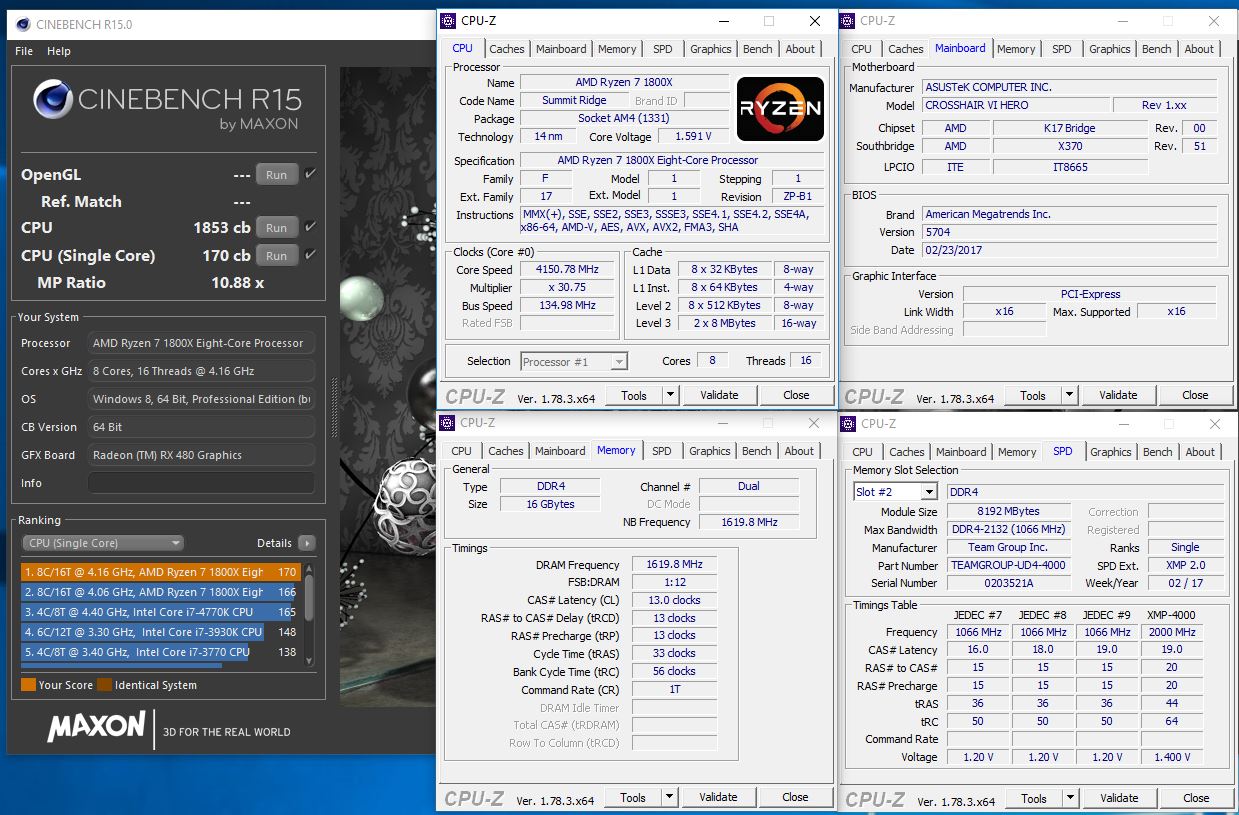Click the Tools button in the Memory tab window

[633, 797]
